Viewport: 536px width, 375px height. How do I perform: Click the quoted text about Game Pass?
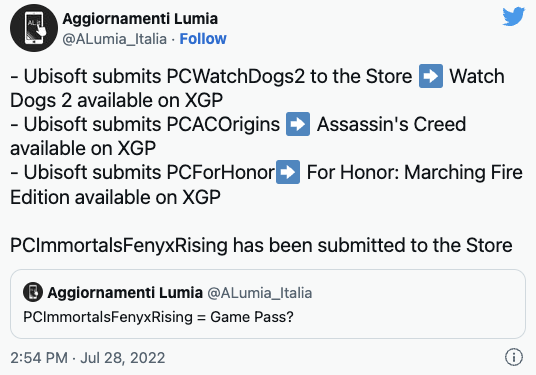pyautogui.click(x=158, y=317)
